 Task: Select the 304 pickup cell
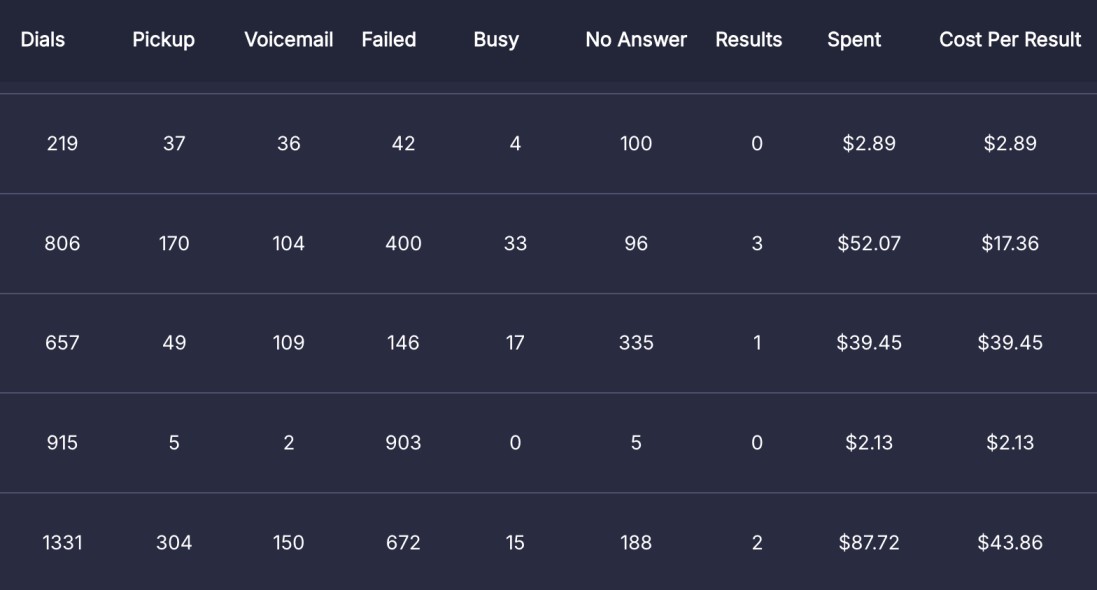174,543
